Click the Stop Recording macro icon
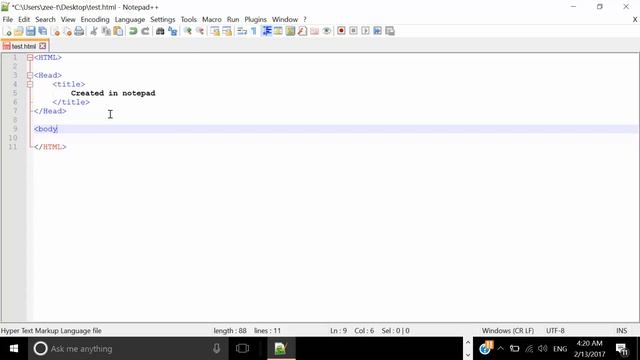 click(x=353, y=31)
